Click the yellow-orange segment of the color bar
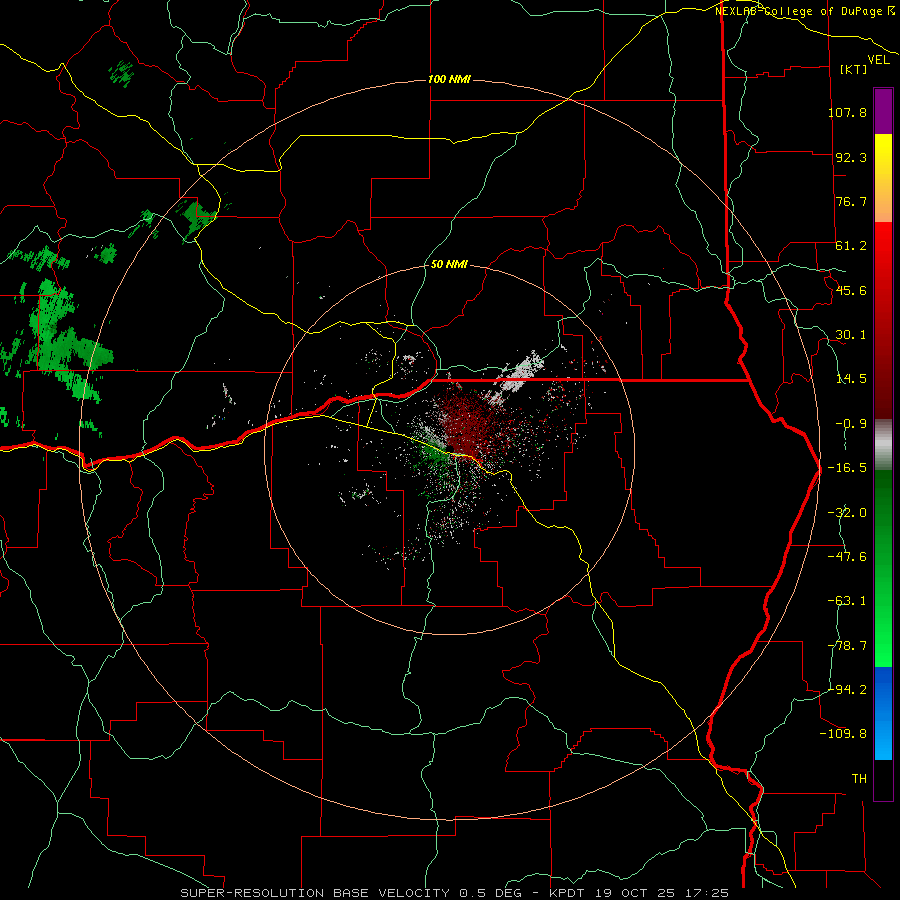900x900 pixels. pyautogui.click(x=883, y=178)
